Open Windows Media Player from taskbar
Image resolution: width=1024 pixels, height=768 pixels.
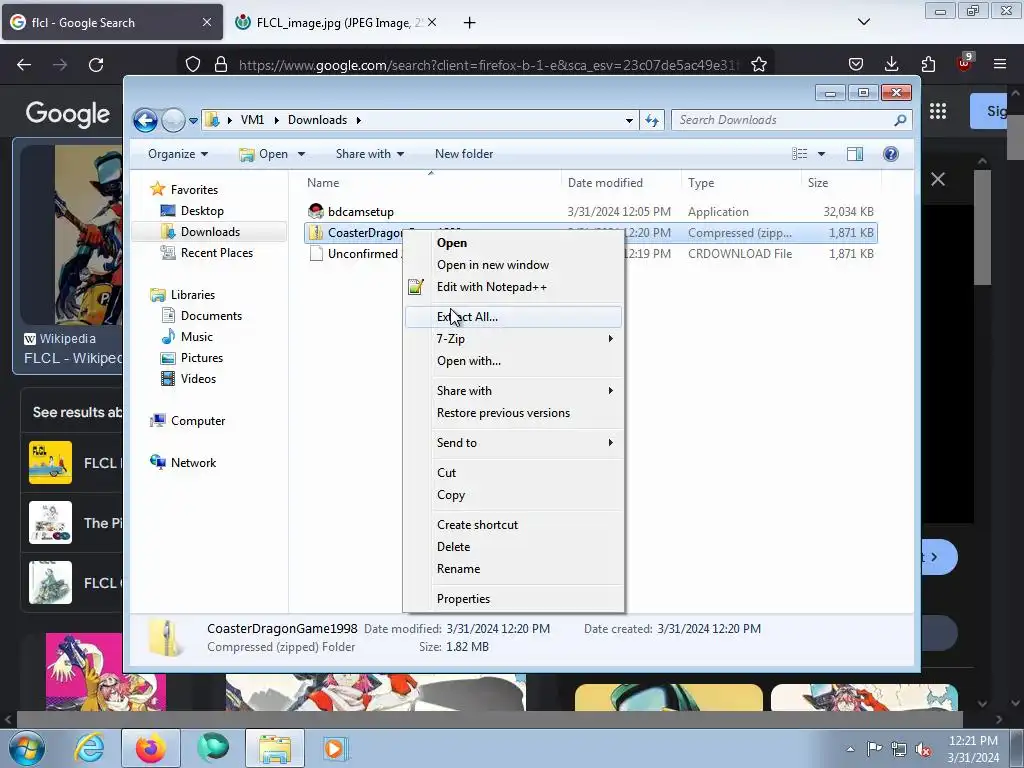336,748
